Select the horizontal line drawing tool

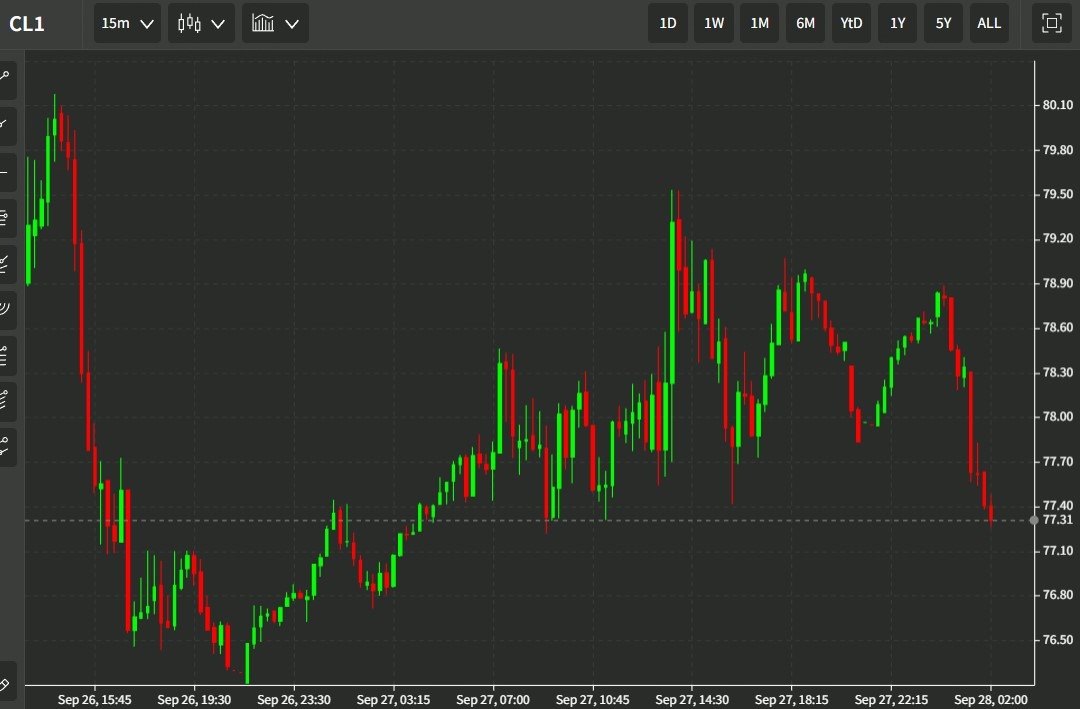coord(5,171)
